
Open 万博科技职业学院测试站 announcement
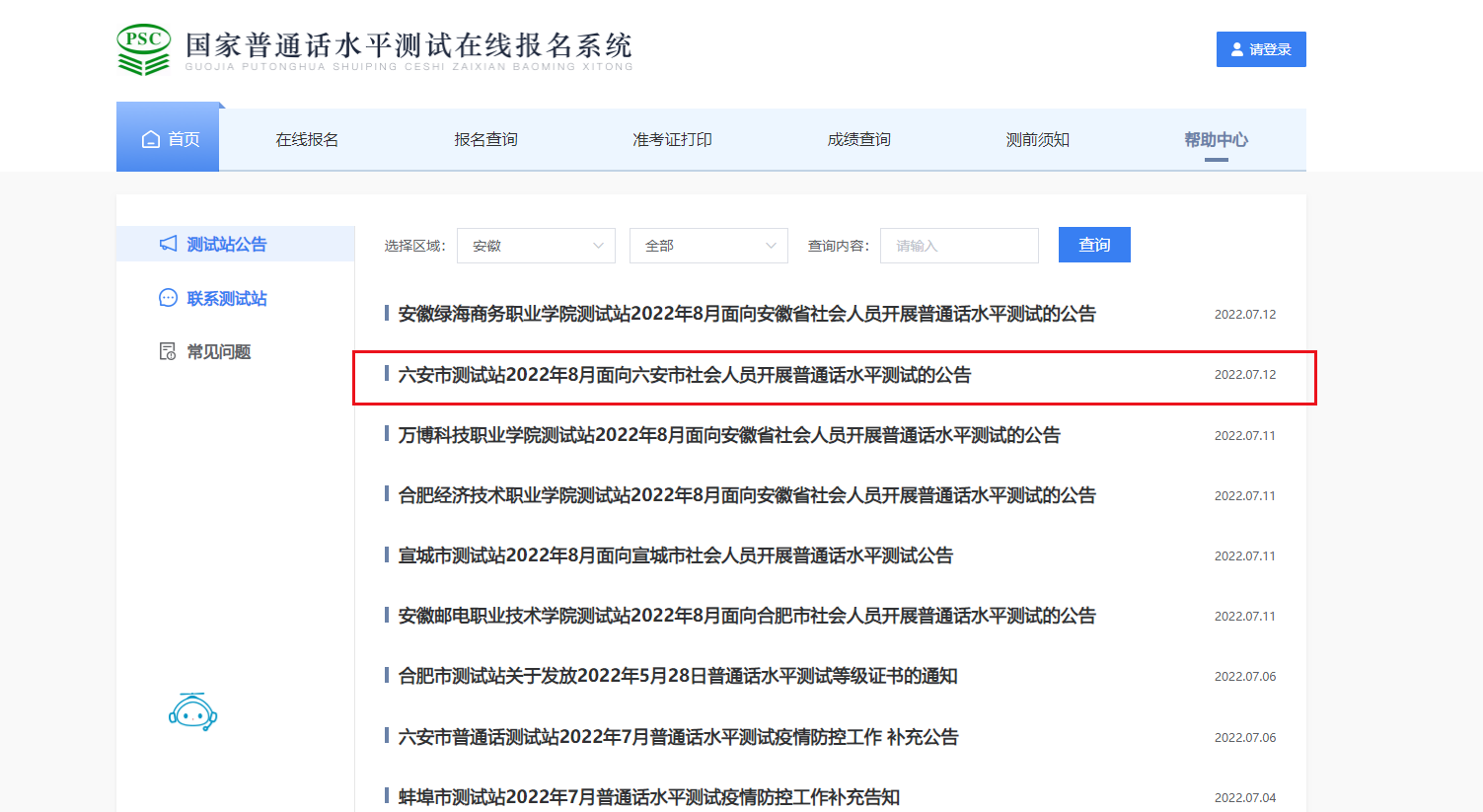[729, 435]
